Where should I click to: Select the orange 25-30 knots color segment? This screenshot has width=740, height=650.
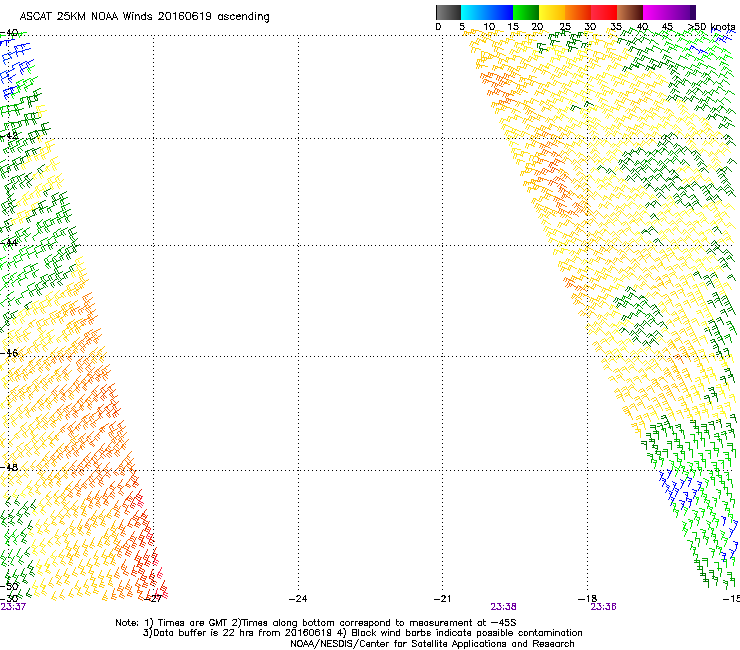click(x=578, y=12)
